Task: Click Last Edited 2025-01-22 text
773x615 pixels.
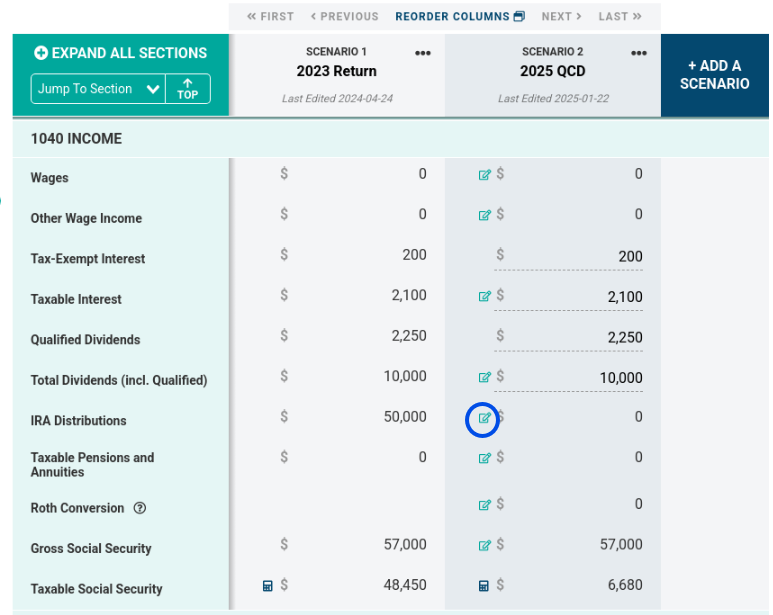Action: click(554, 99)
